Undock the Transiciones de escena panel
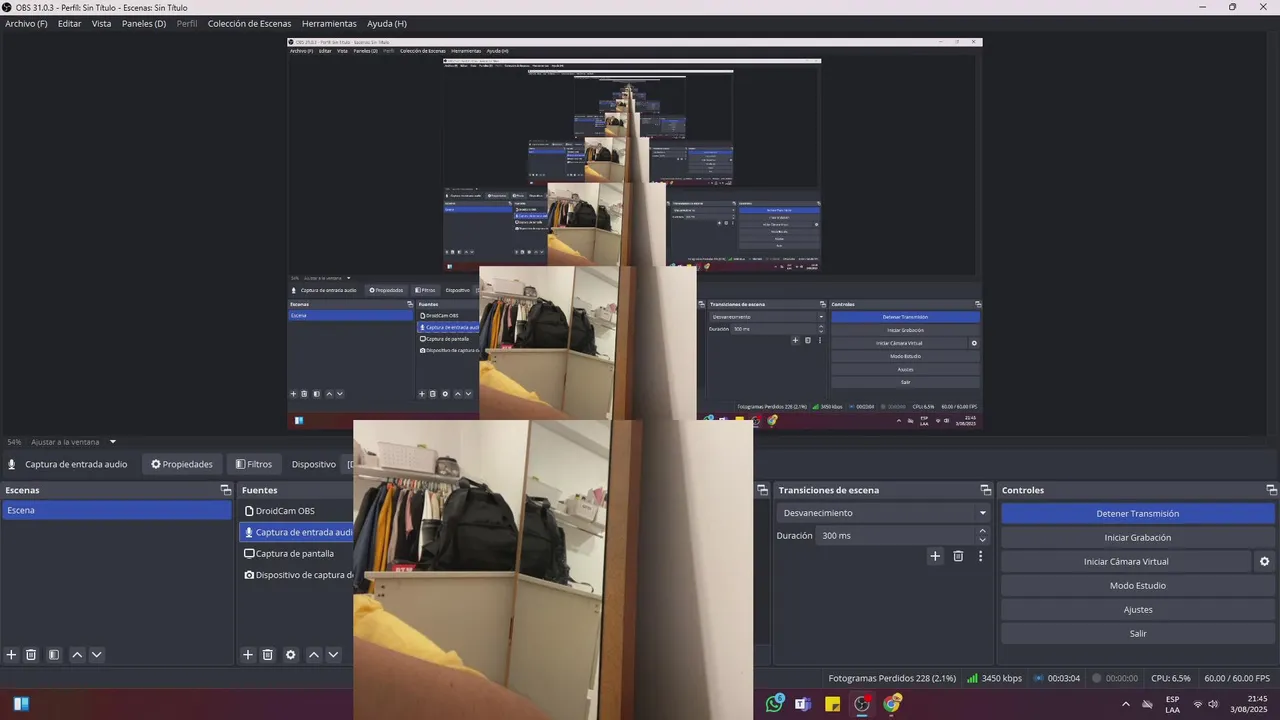Screen dimensions: 1280x720 tap(986, 490)
